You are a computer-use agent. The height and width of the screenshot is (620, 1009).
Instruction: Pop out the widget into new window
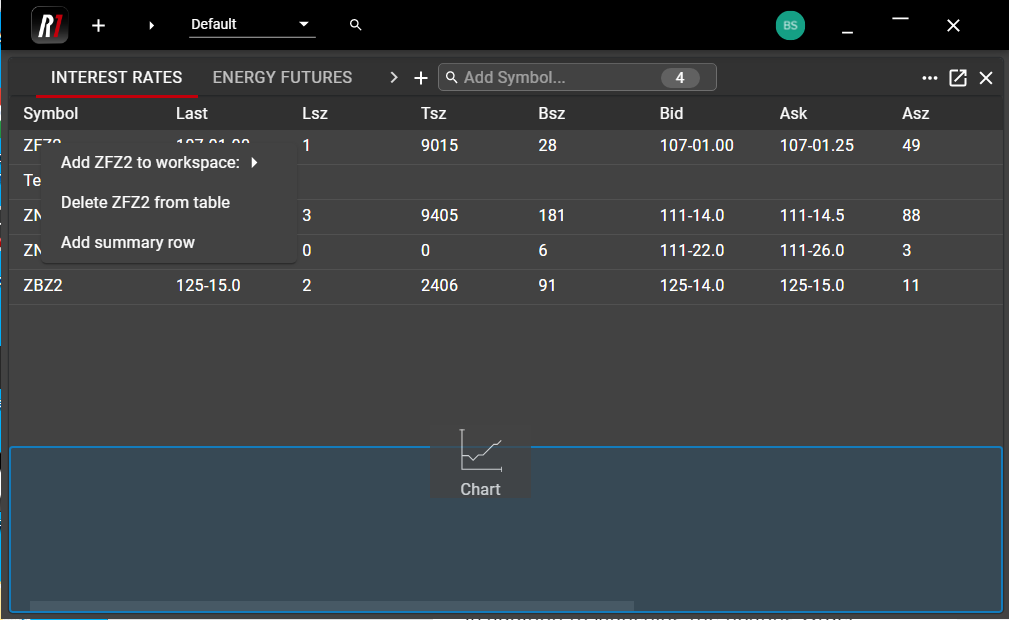click(958, 78)
